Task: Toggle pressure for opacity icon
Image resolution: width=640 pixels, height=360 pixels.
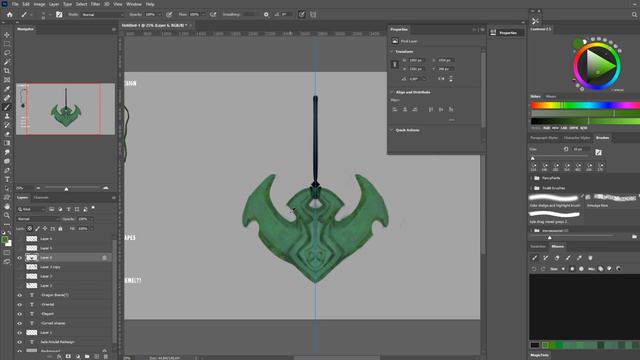Action: coord(169,14)
